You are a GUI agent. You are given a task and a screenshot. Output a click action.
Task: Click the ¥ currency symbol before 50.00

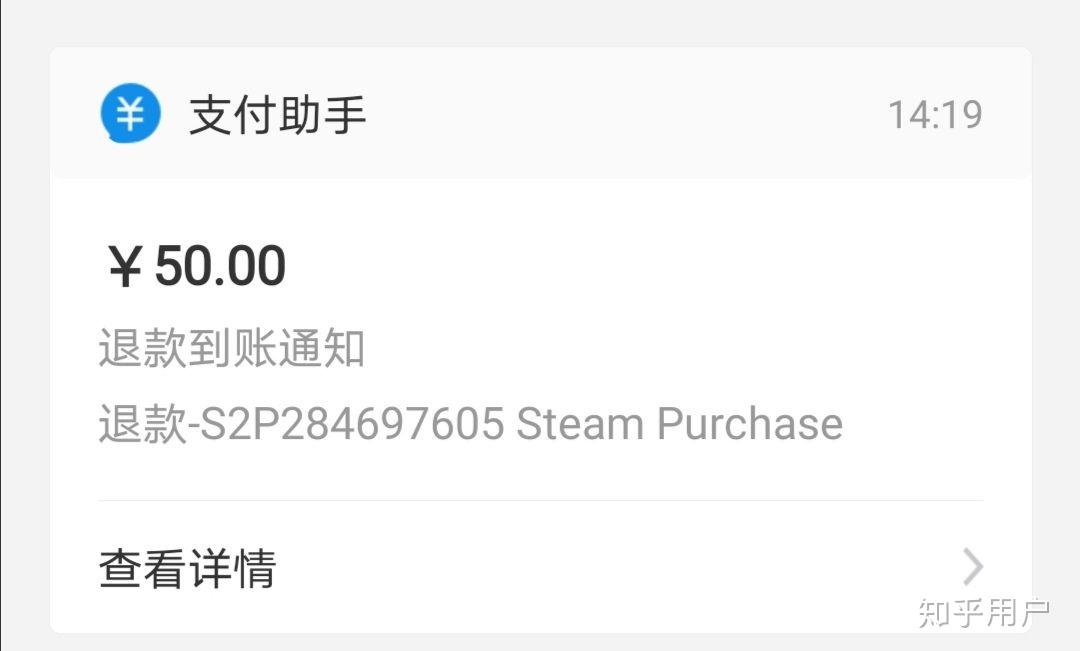pos(125,267)
